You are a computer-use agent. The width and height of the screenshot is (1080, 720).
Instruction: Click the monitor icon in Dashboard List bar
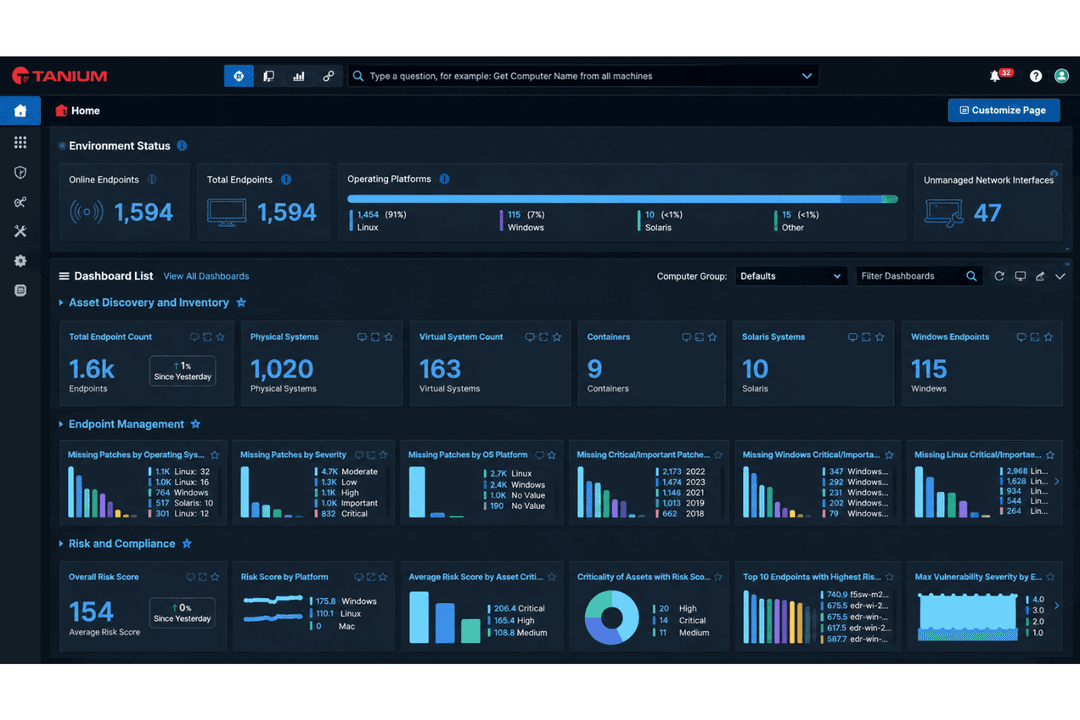(1020, 276)
